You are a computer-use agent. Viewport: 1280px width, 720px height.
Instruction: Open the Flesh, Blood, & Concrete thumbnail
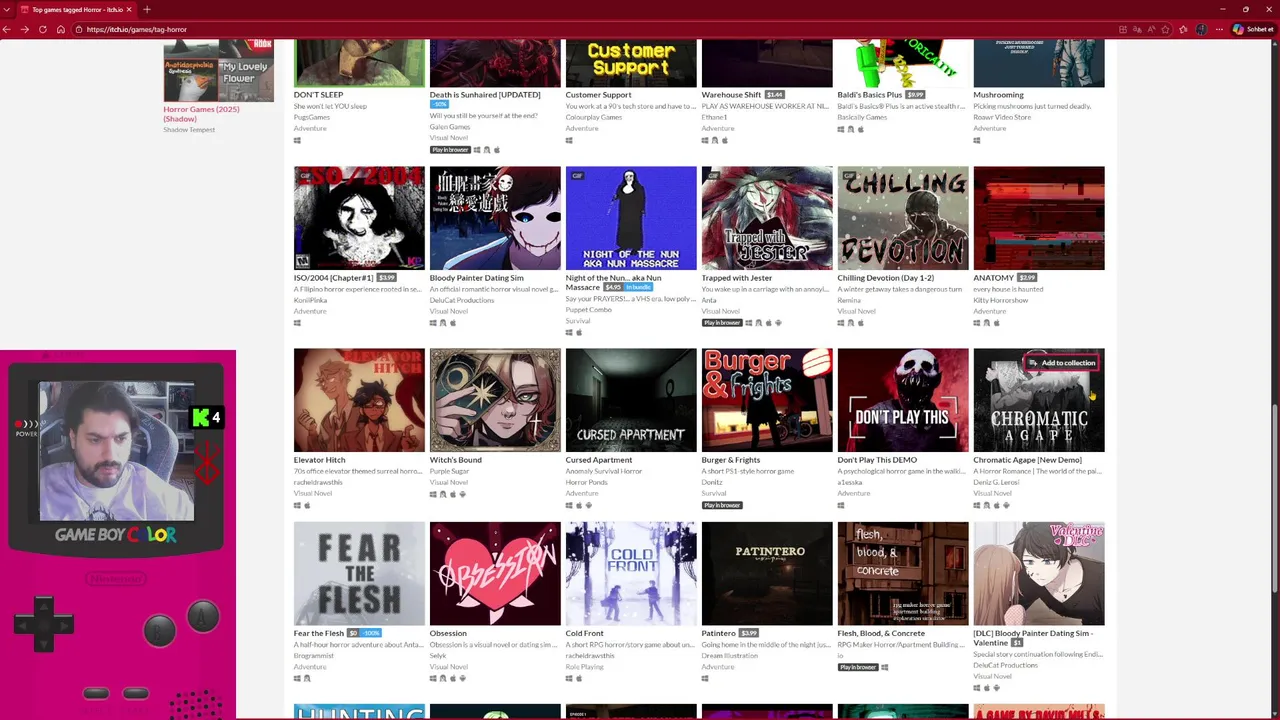pyautogui.click(x=903, y=573)
